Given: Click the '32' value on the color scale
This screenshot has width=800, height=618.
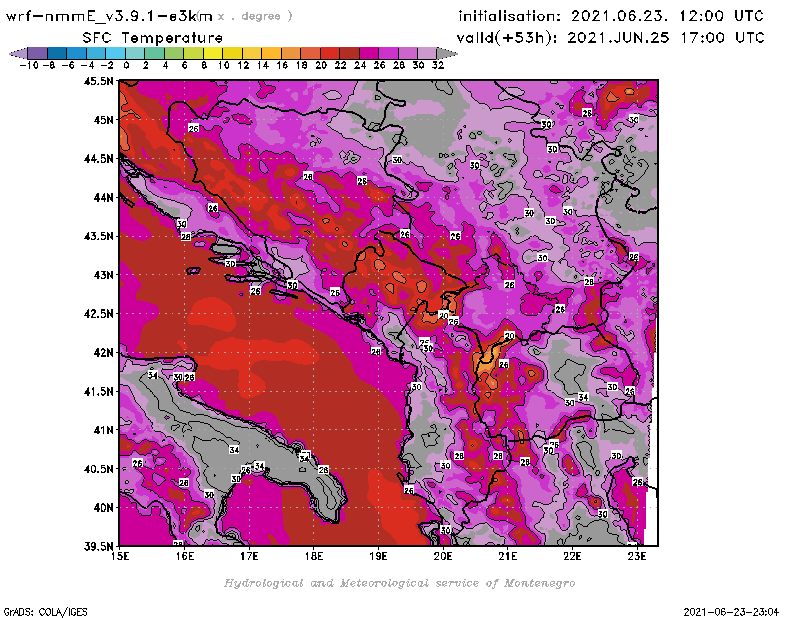Looking at the screenshot, I should point(438,66).
